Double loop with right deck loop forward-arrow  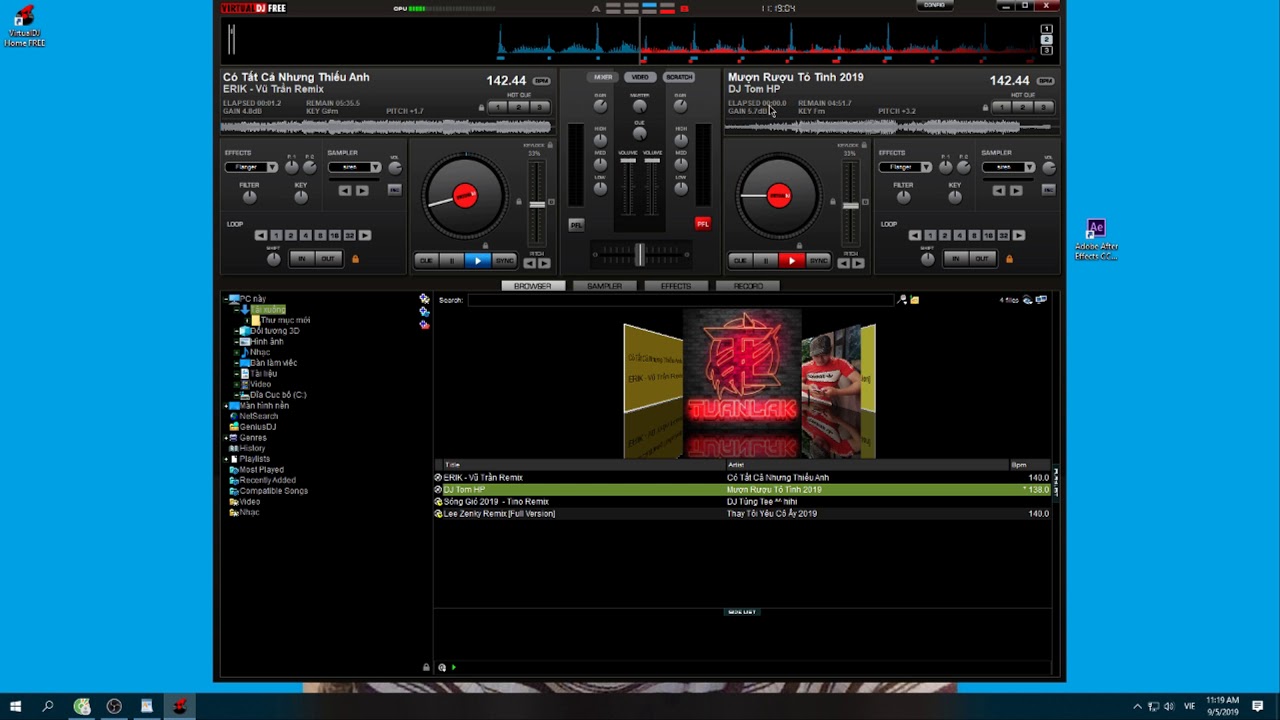[1018, 235]
